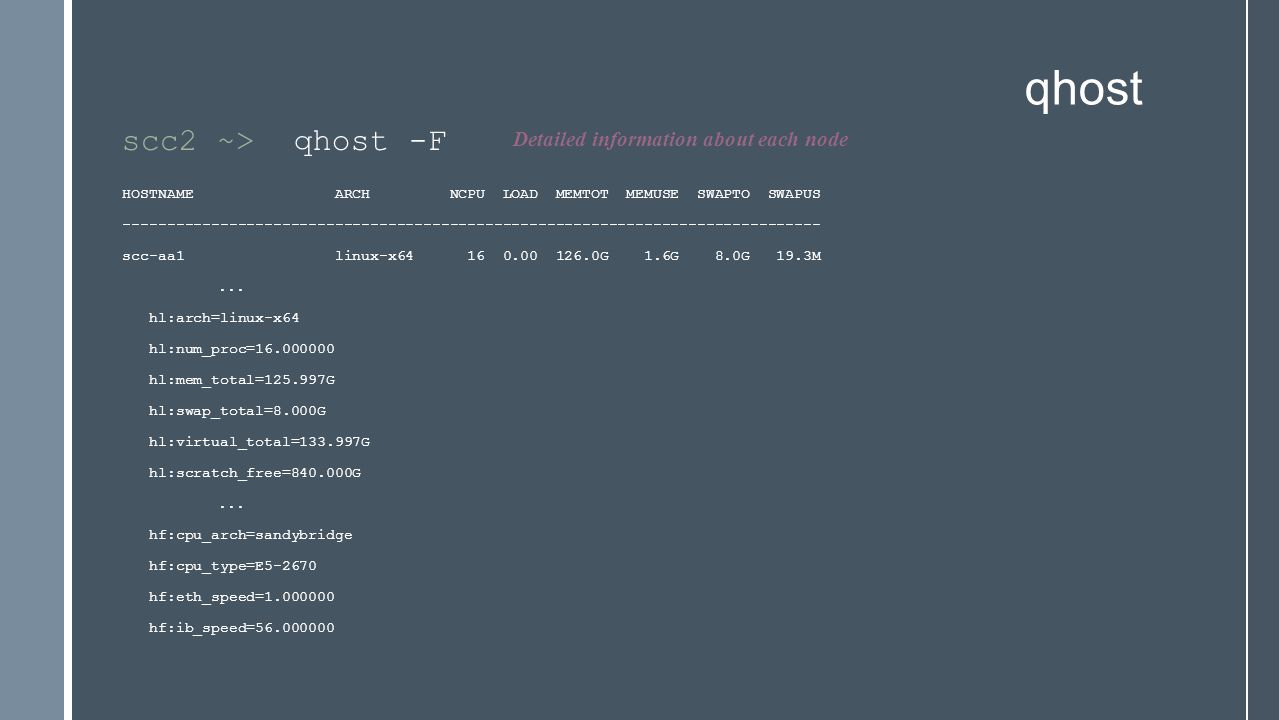This screenshot has width=1279, height=720.
Task: Click the 'qhost' slide title
Action: click(1083, 90)
